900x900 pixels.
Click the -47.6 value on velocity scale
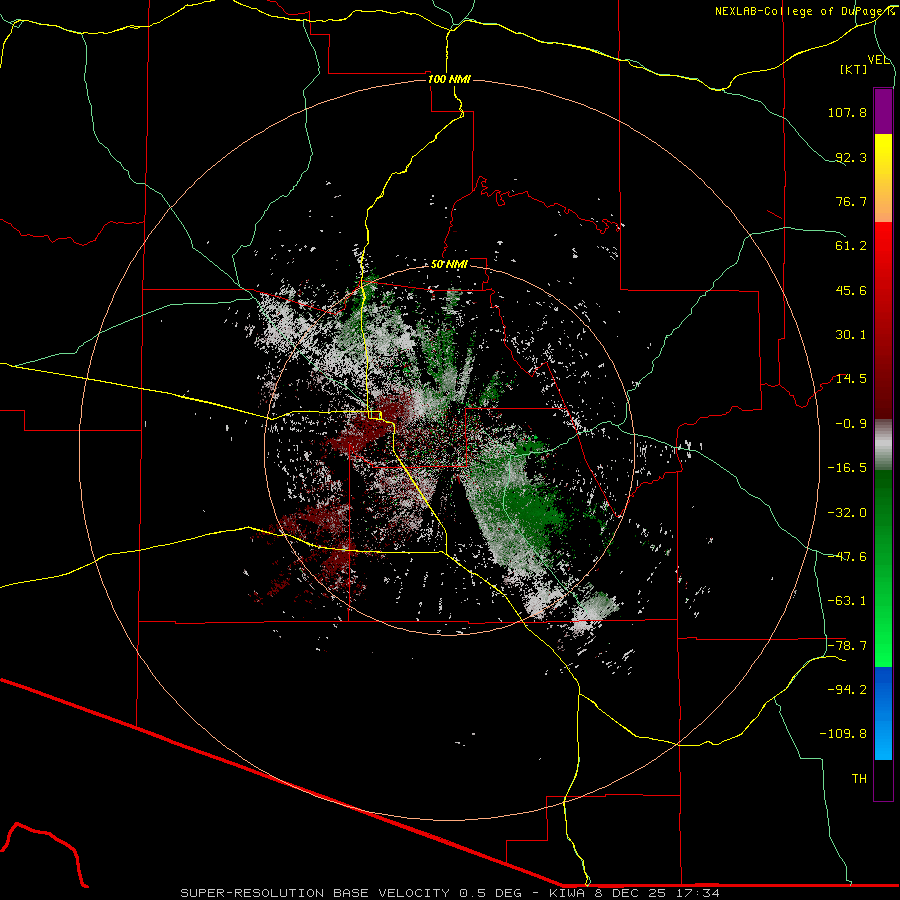(847, 557)
